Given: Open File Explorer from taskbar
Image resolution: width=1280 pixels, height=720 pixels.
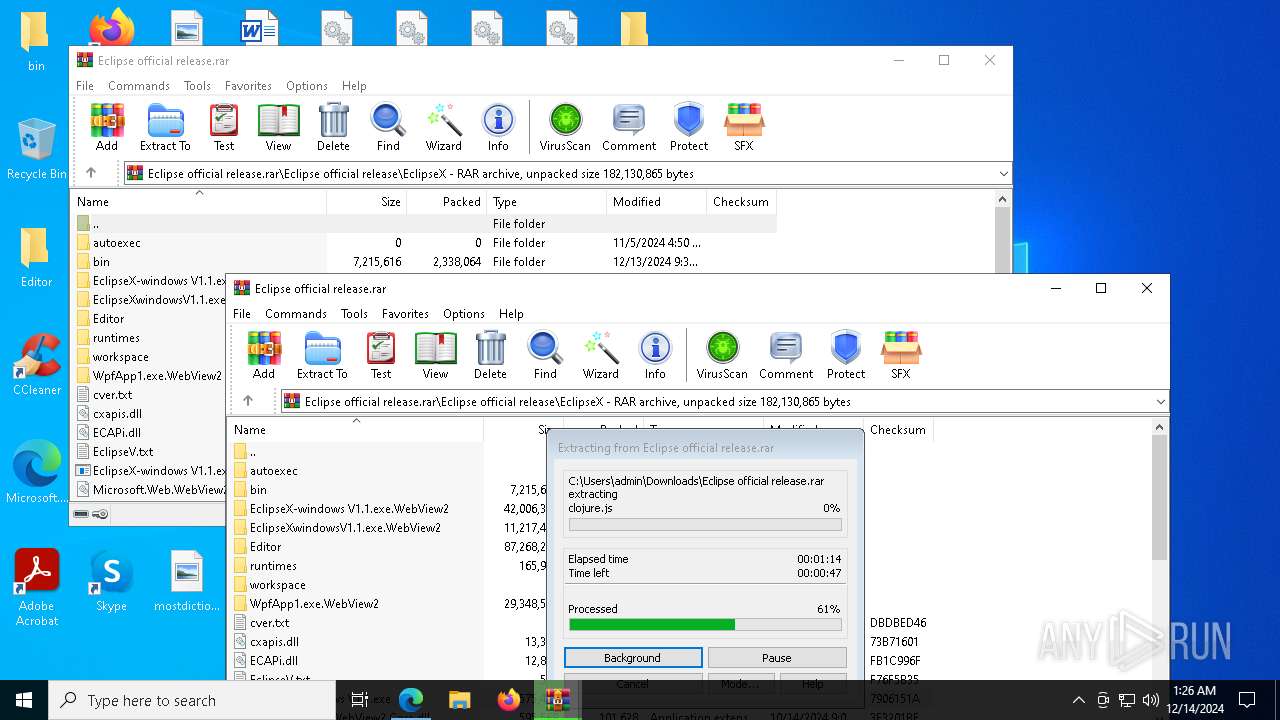Looking at the screenshot, I should pos(460,700).
